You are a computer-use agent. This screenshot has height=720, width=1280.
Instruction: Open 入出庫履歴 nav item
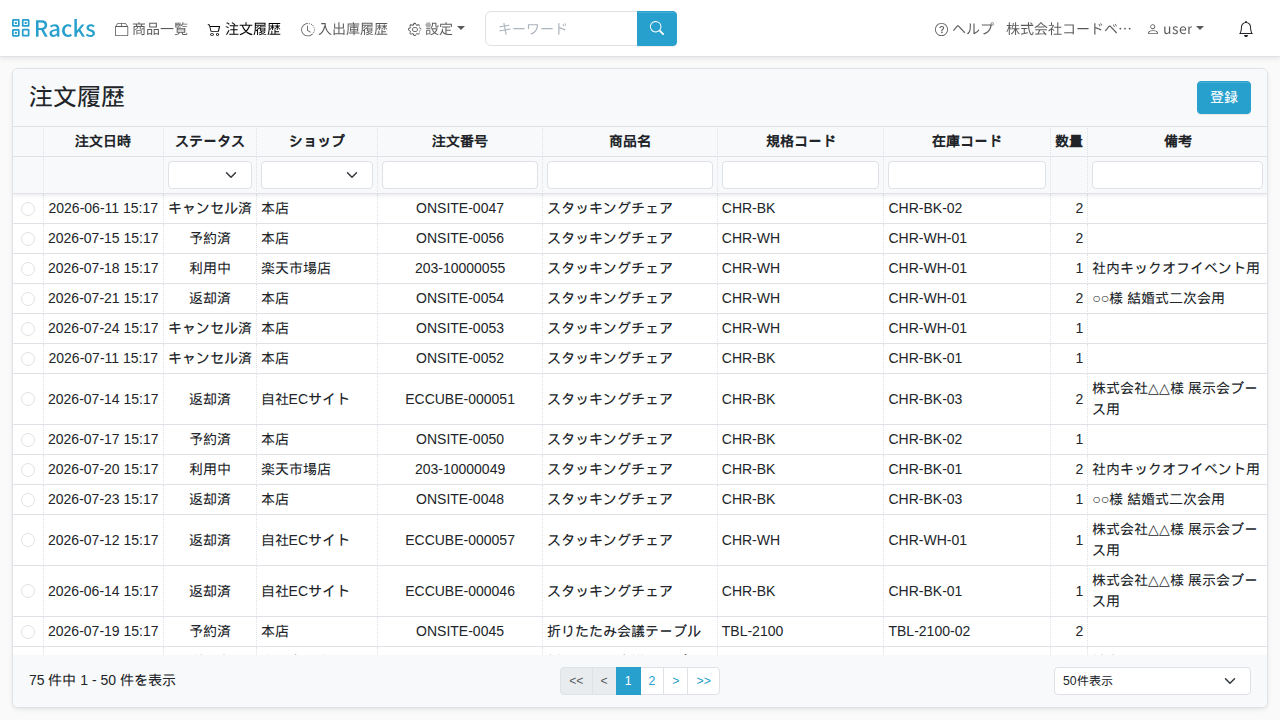tap(344, 29)
